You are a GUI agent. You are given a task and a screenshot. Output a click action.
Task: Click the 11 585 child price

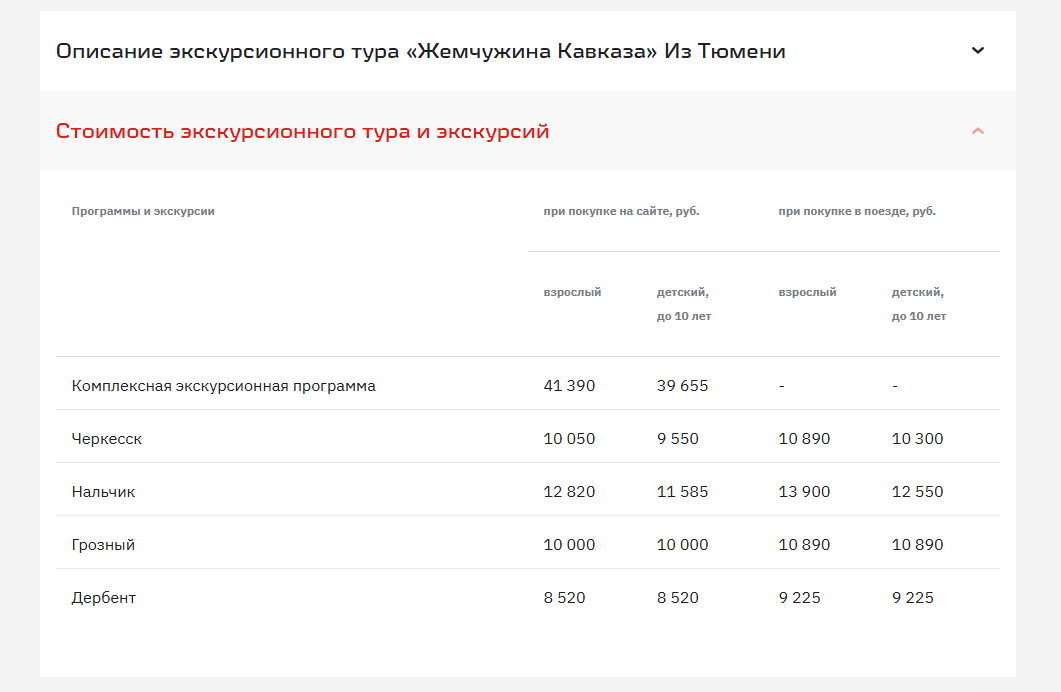pos(682,492)
